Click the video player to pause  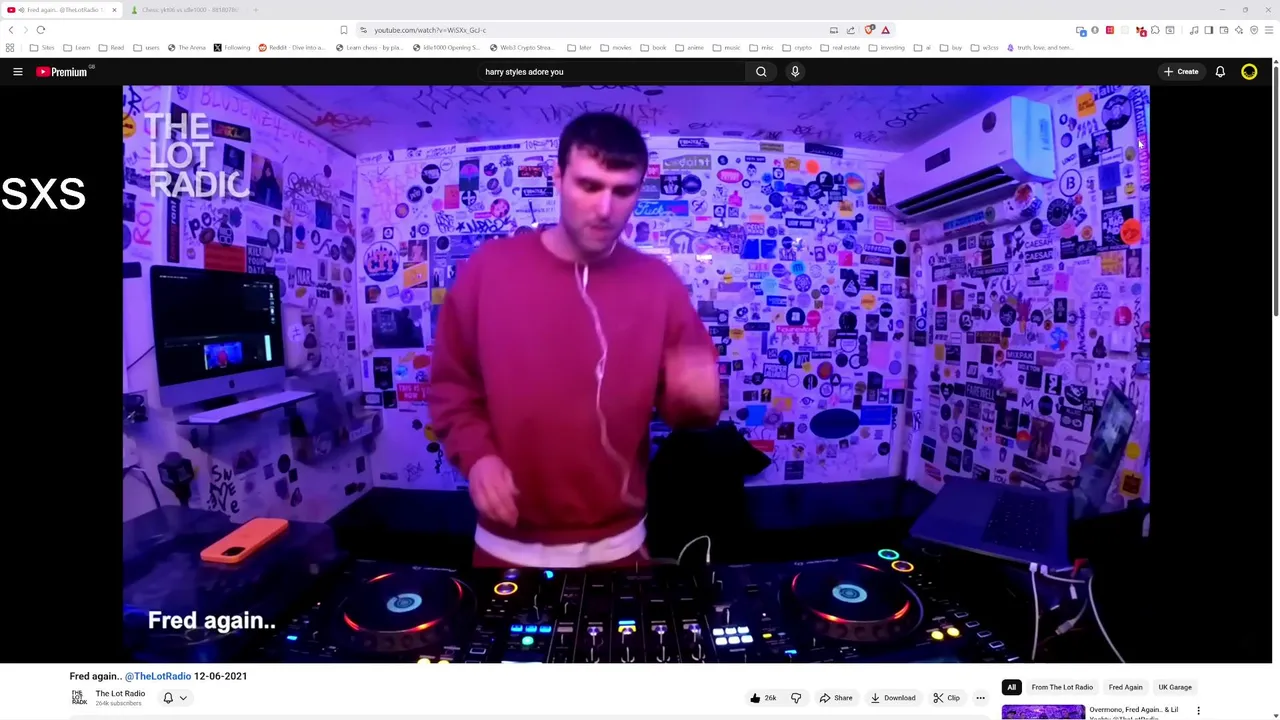click(x=636, y=374)
